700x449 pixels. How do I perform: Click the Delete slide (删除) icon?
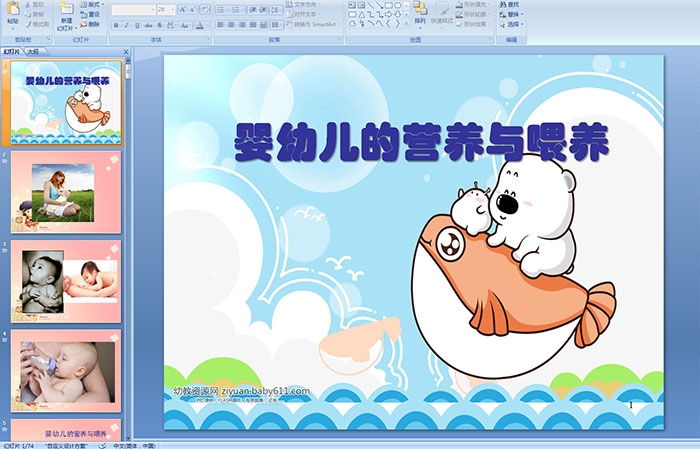click(x=91, y=25)
